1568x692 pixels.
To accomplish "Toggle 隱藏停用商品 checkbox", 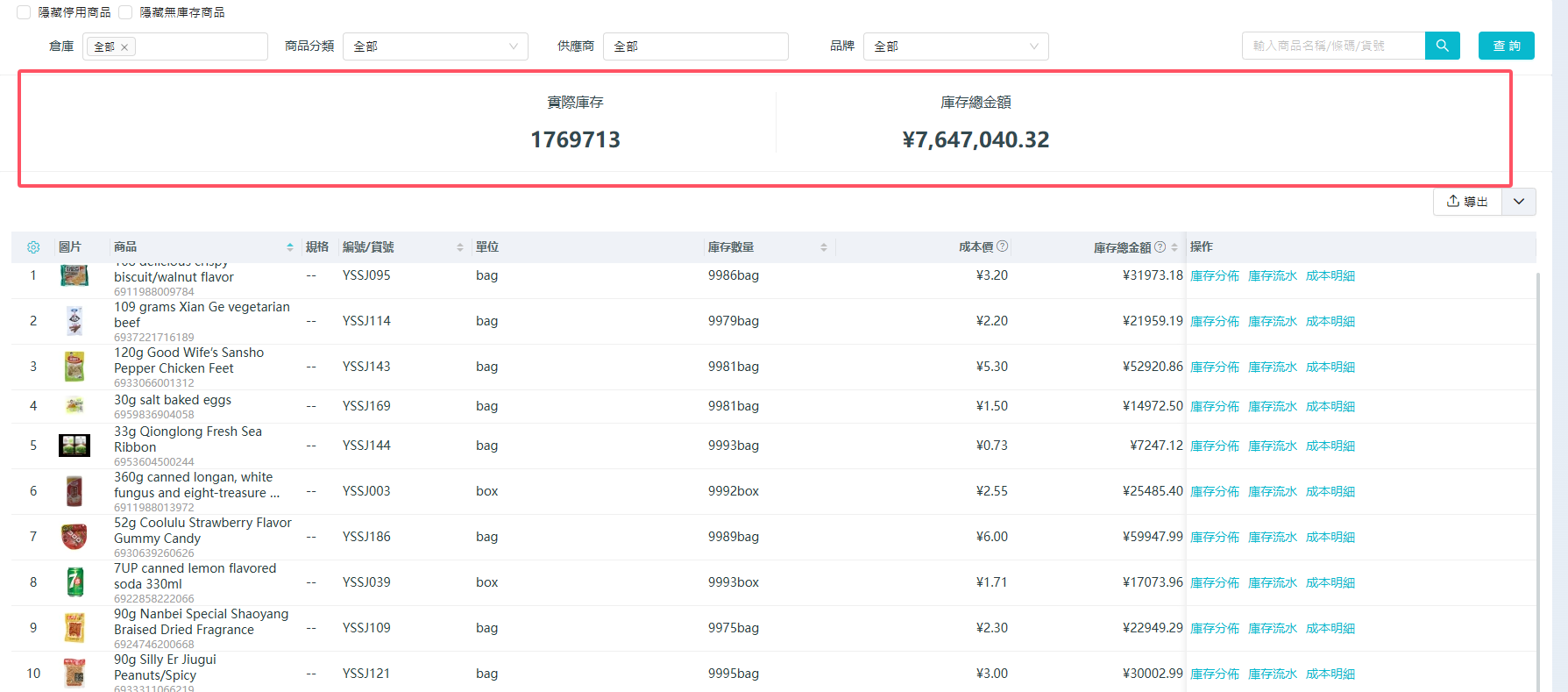I will click(x=24, y=12).
